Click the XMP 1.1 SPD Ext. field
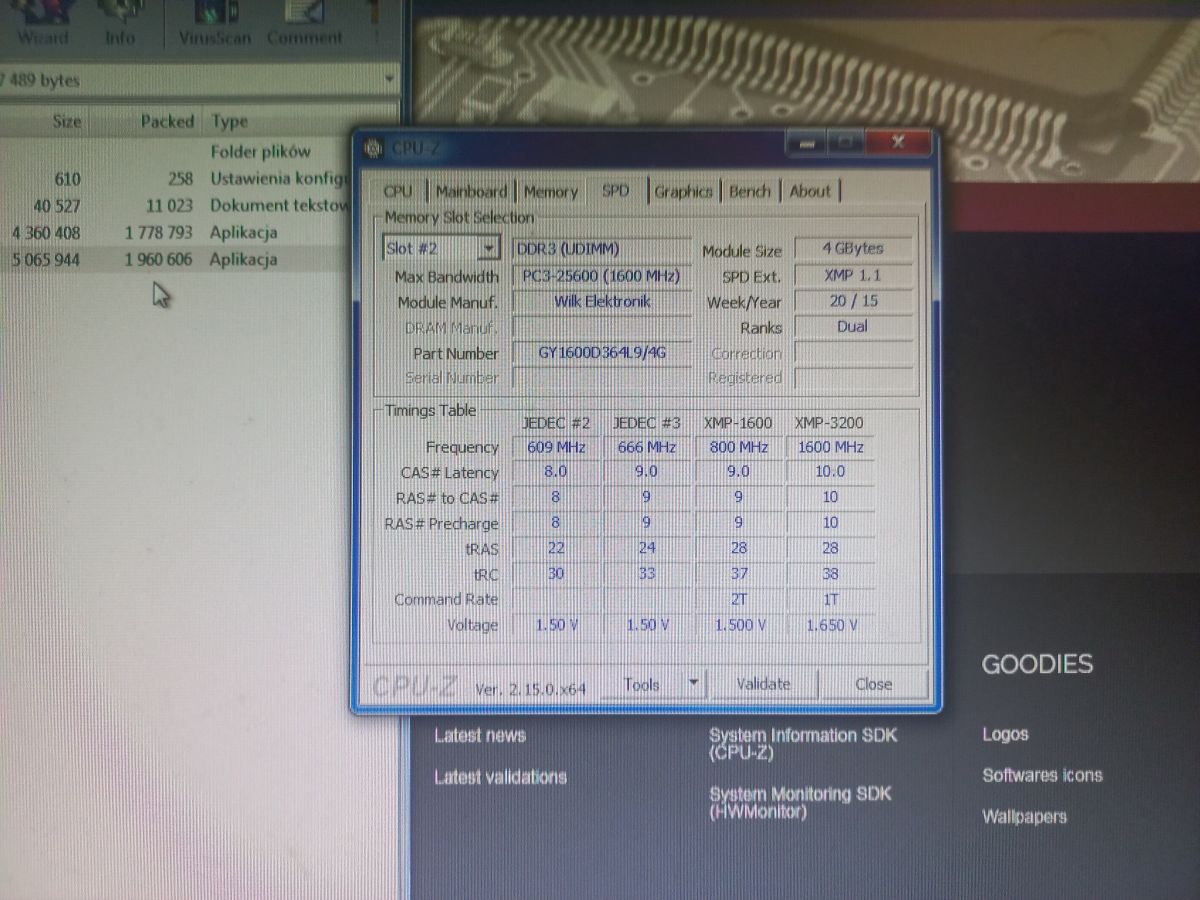This screenshot has width=1200, height=900. click(853, 275)
